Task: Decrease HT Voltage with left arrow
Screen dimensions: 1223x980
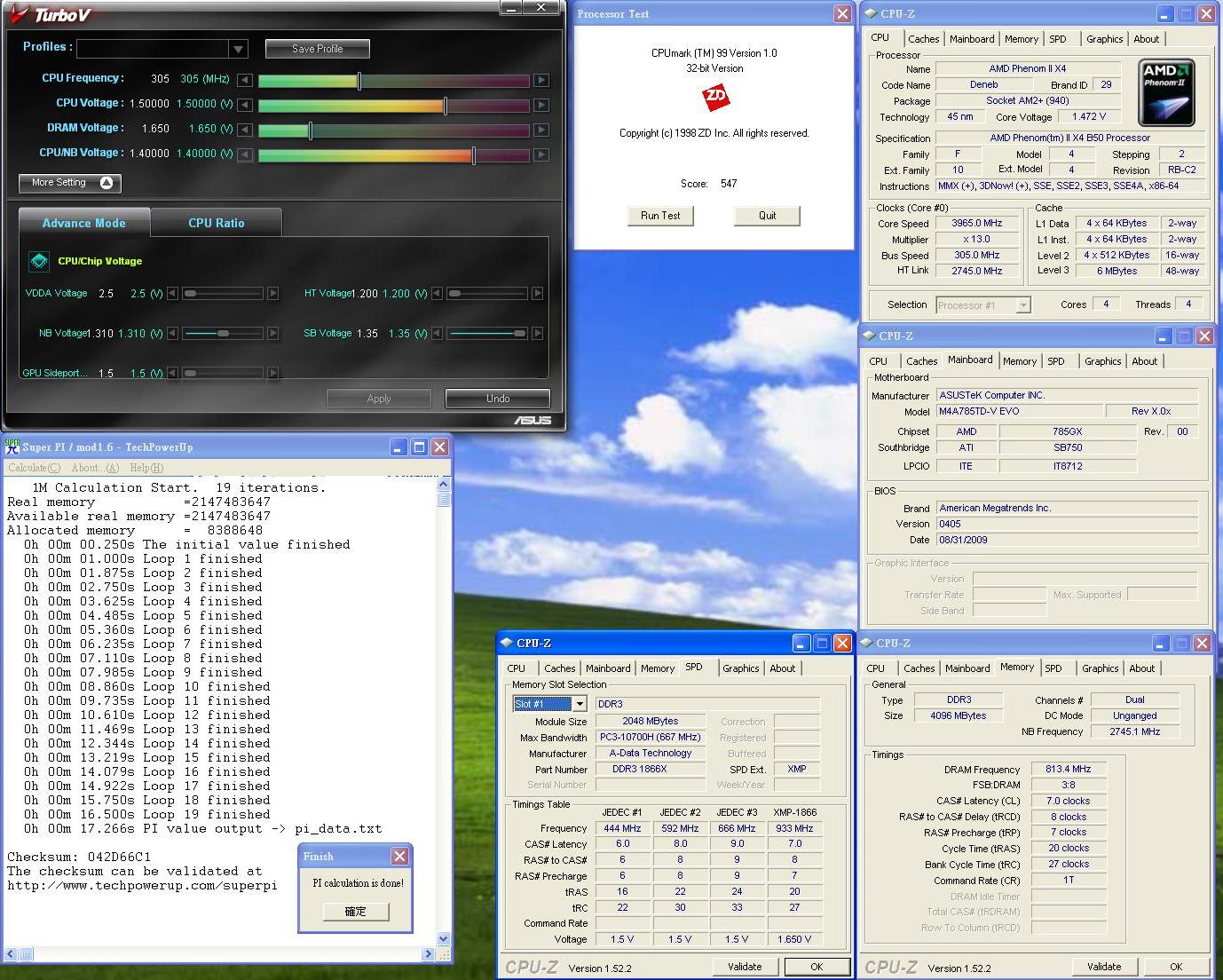Action: 437,293
